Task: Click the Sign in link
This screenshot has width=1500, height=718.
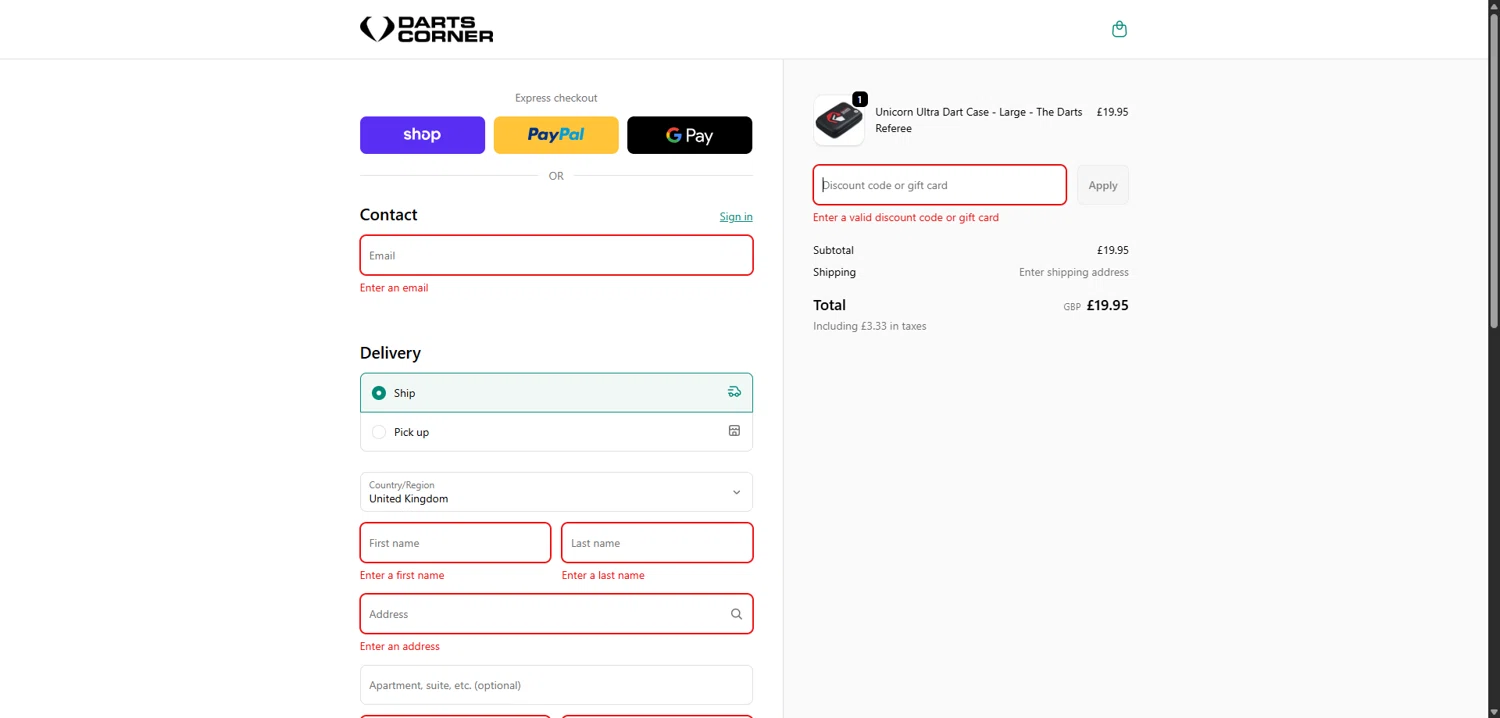Action: [x=736, y=217]
